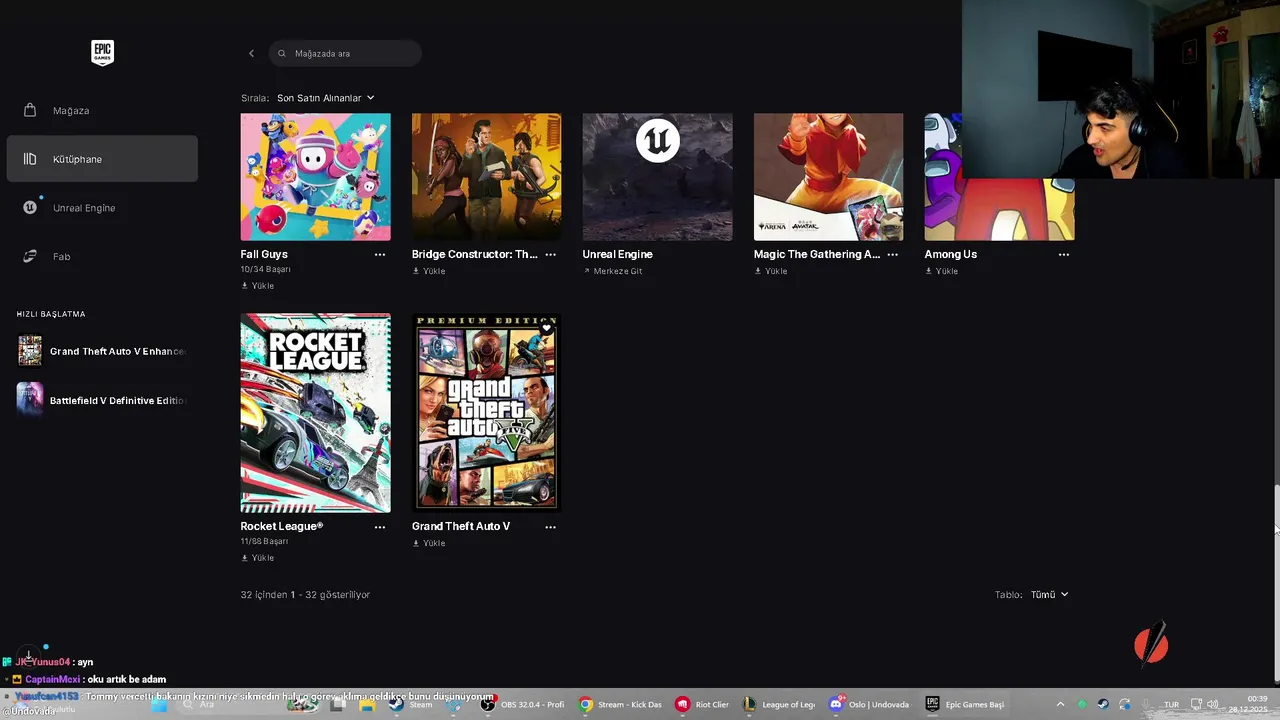Open the Unreal Engine tile thumbnail

[x=657, y=177]
